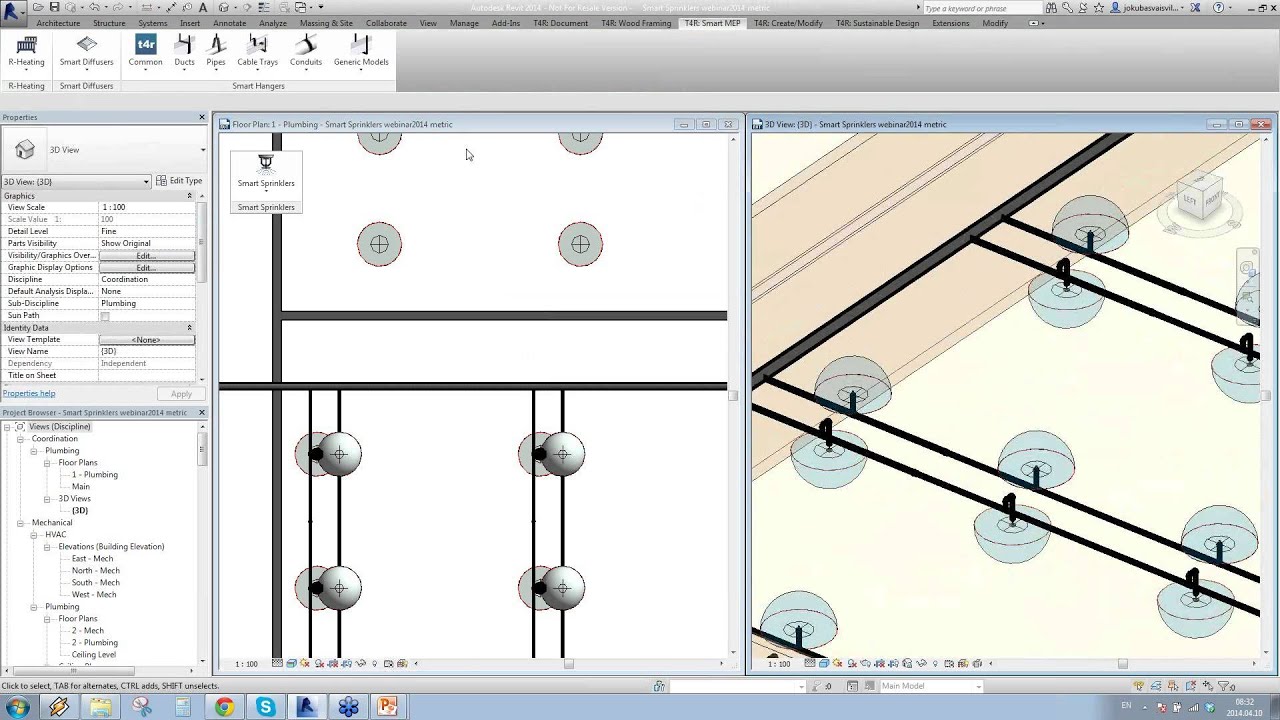This screenshot has width=1280, height=720.
Task: Select the 'West - Mech' elevation
Action: pyautogui.click(x=94, y=595)
